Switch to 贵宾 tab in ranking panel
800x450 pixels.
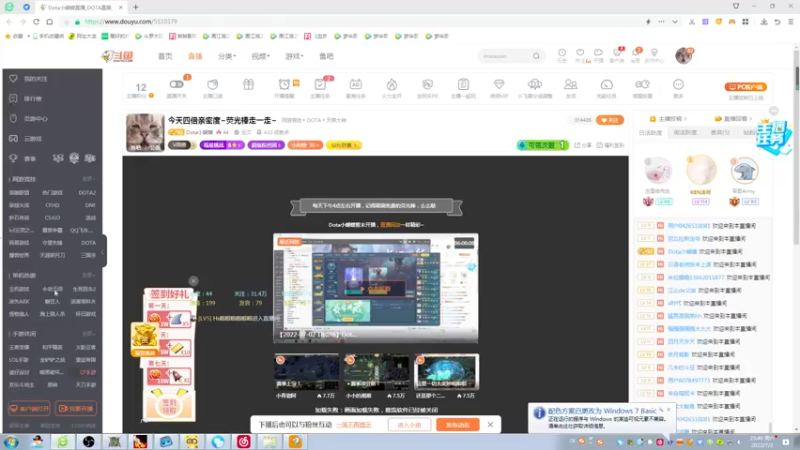tap(720, 133)
